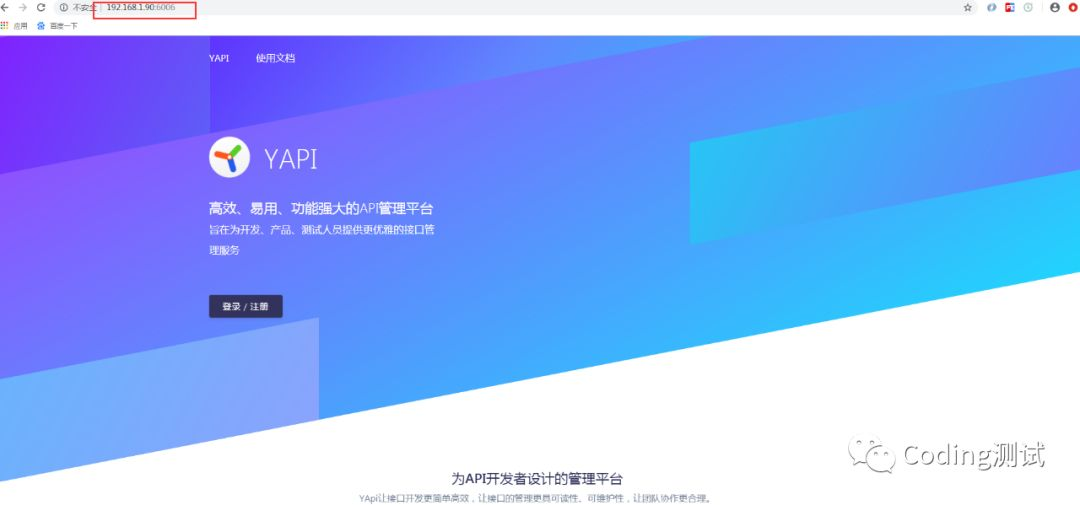Click the heading 高效、易用、功能强大的API管理平台
The width and height of the screenshot is (1080, 505).
point(321,208)
